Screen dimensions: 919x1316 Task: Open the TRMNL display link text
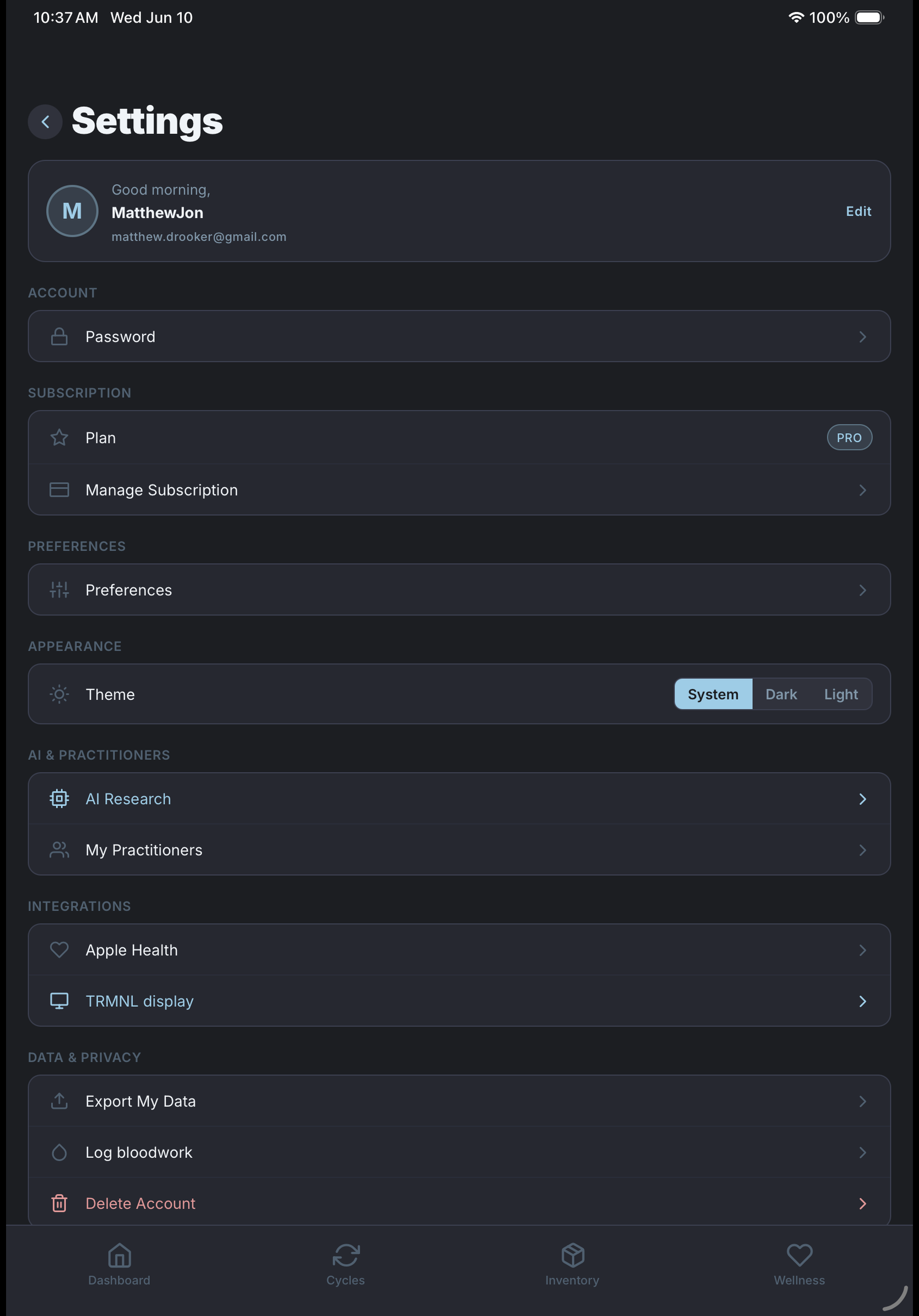[x=139, y=1001]
